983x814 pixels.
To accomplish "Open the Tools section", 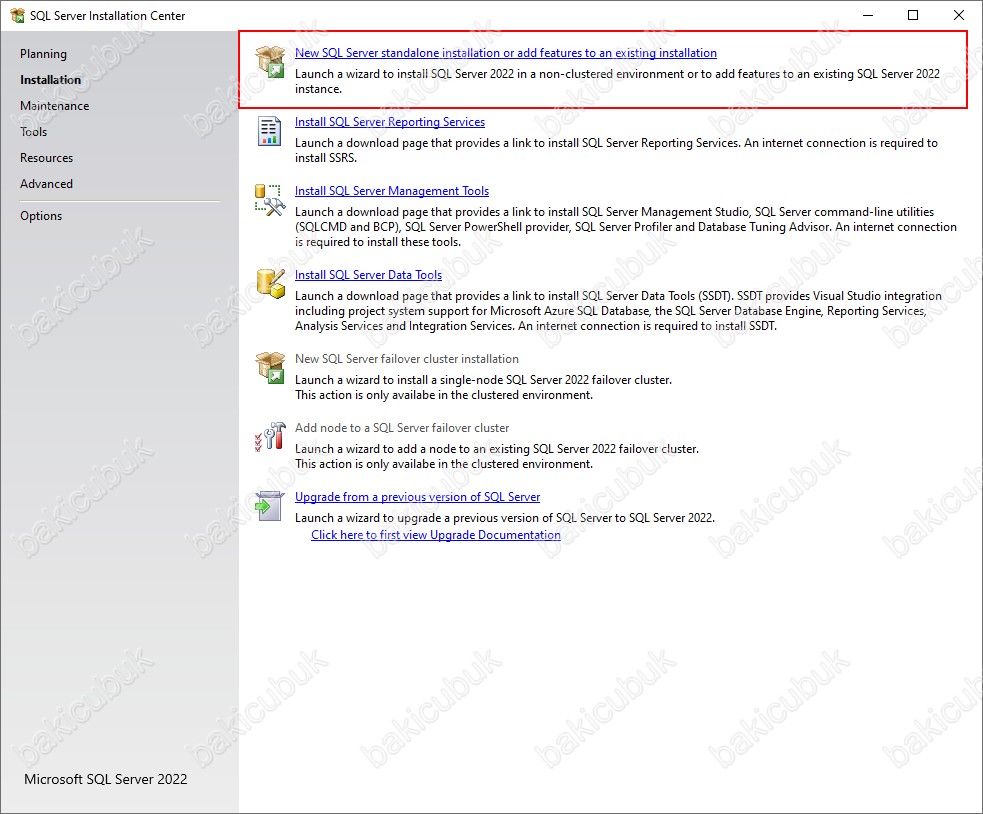I will (x=33, y=132).
